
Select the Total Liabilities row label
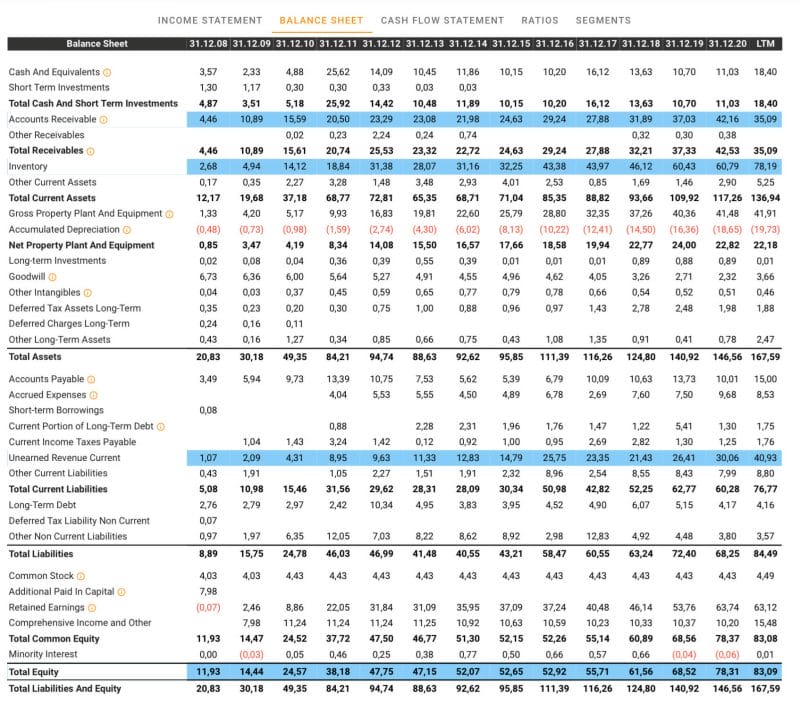[41, 554]
